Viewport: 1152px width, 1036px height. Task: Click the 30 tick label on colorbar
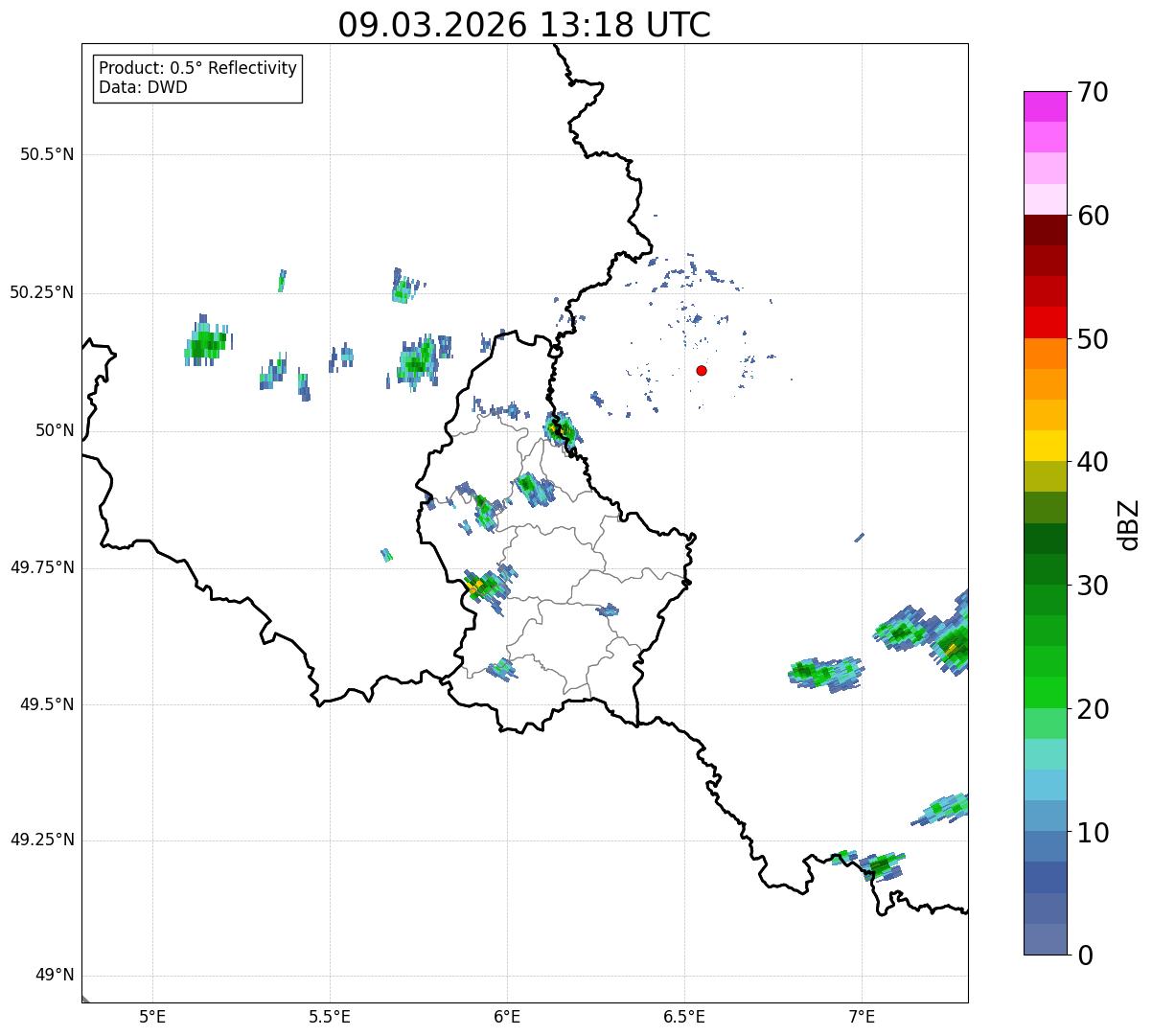[x=1093, y=586]
